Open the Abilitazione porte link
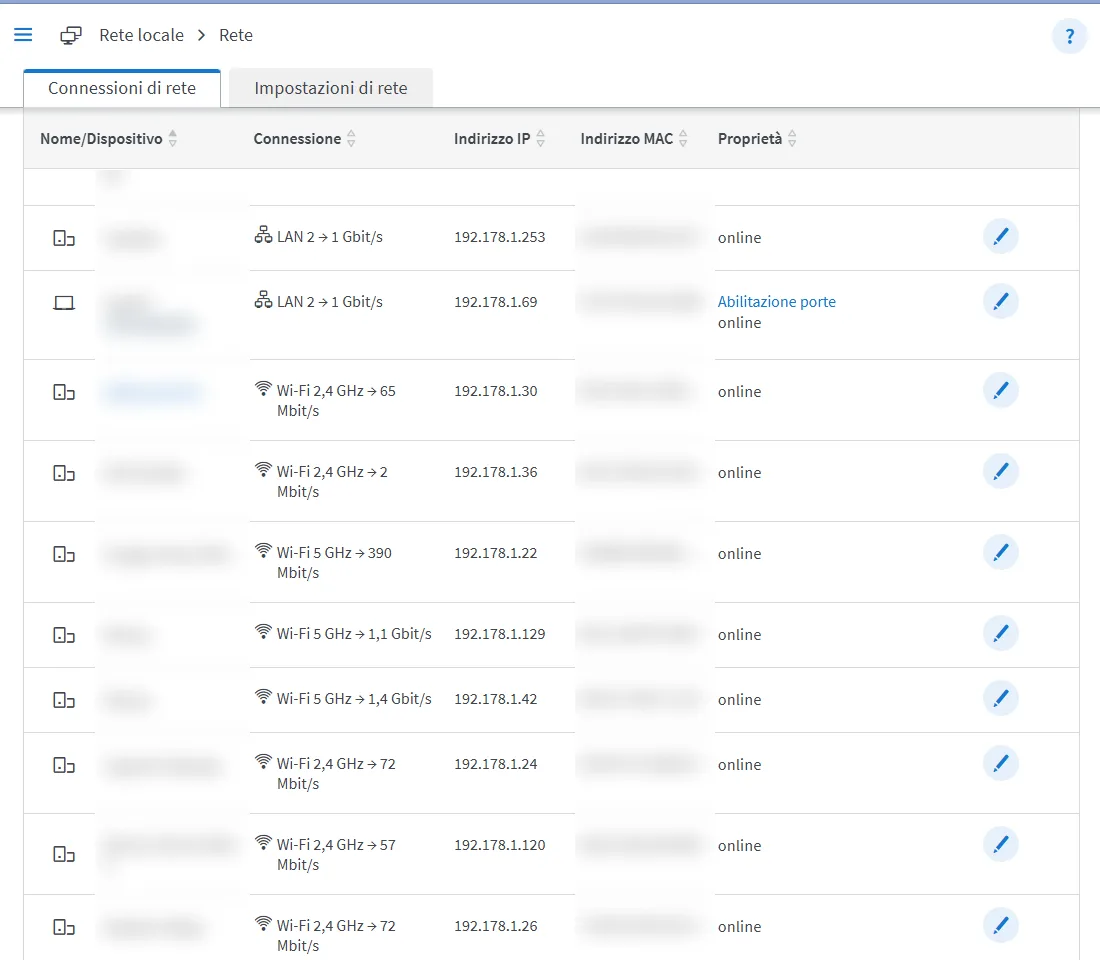Viewport: 1100px width, 960px height. (x=777, y=302)
